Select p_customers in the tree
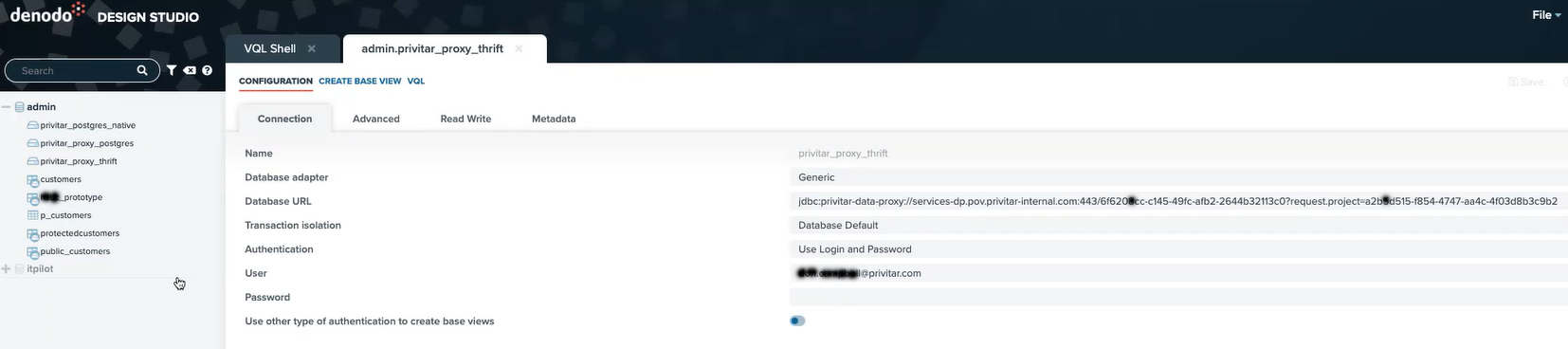This screenshot has height=349, width=1568. point(65,215)
